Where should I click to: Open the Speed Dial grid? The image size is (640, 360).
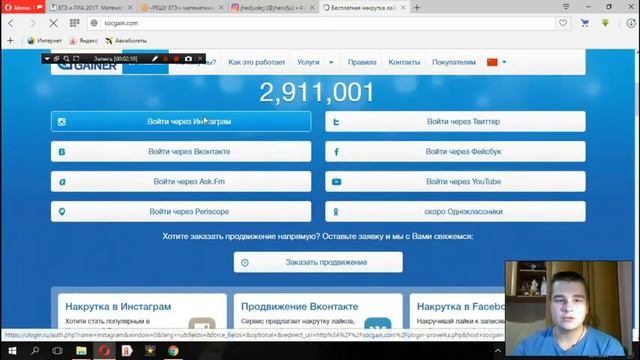tap(74, 23)
